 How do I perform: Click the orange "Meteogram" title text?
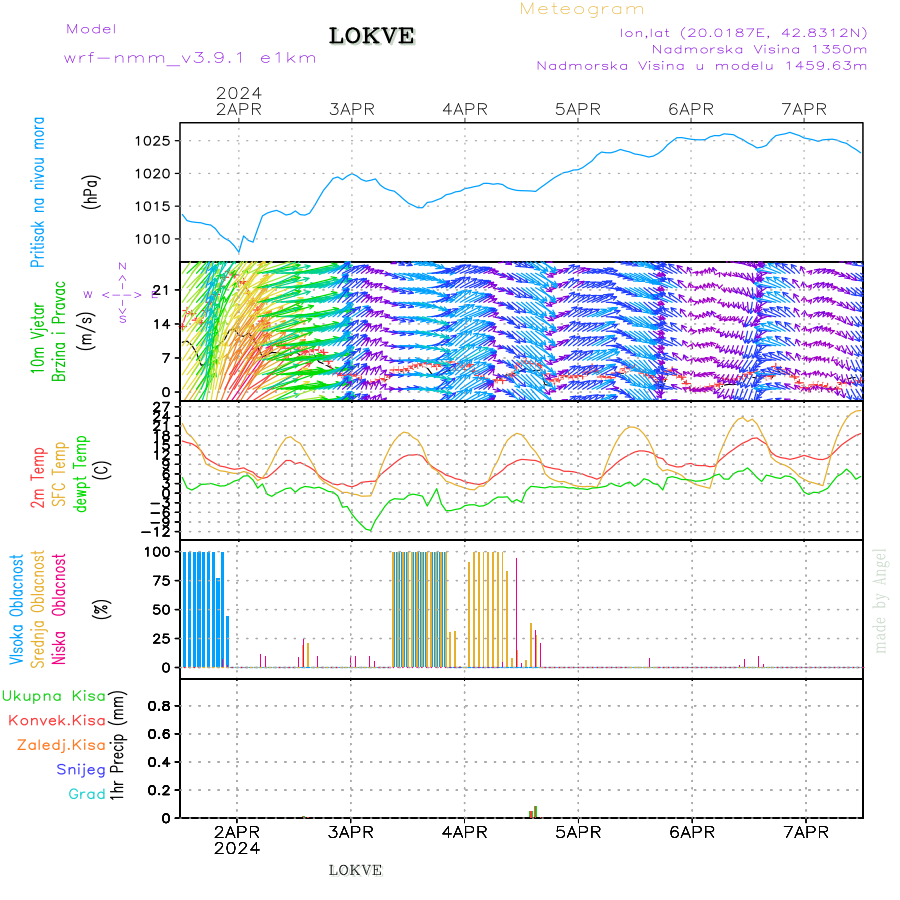pyautogui.click(x=582, y=9)
